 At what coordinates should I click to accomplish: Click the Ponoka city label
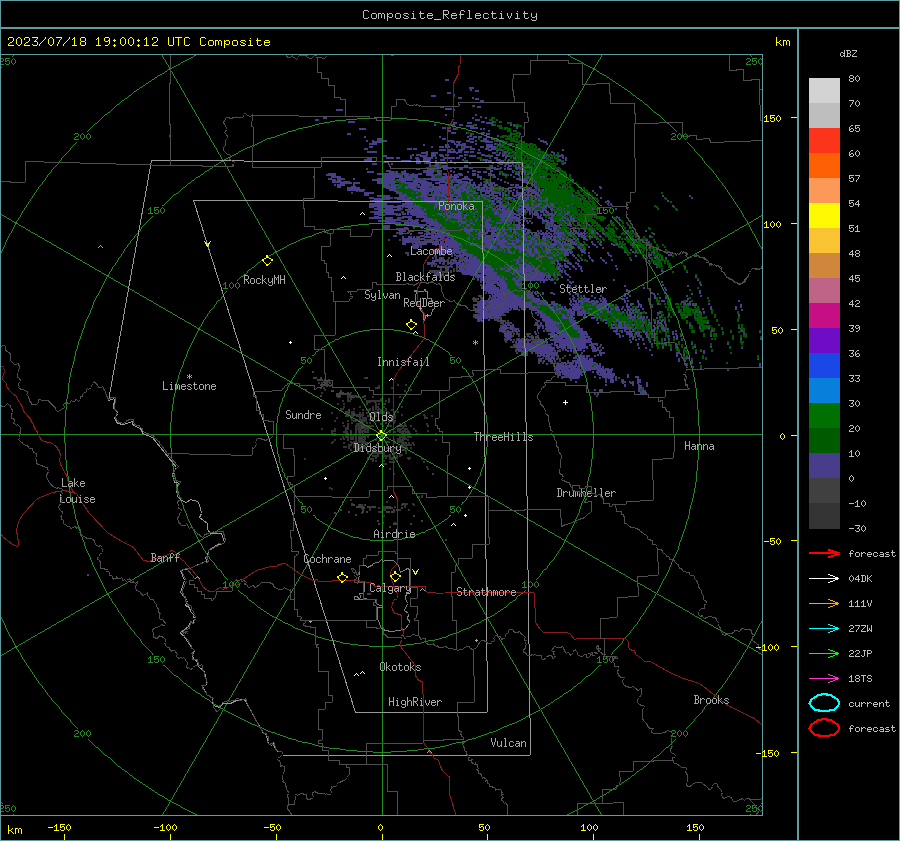click(x=456, y=206)
